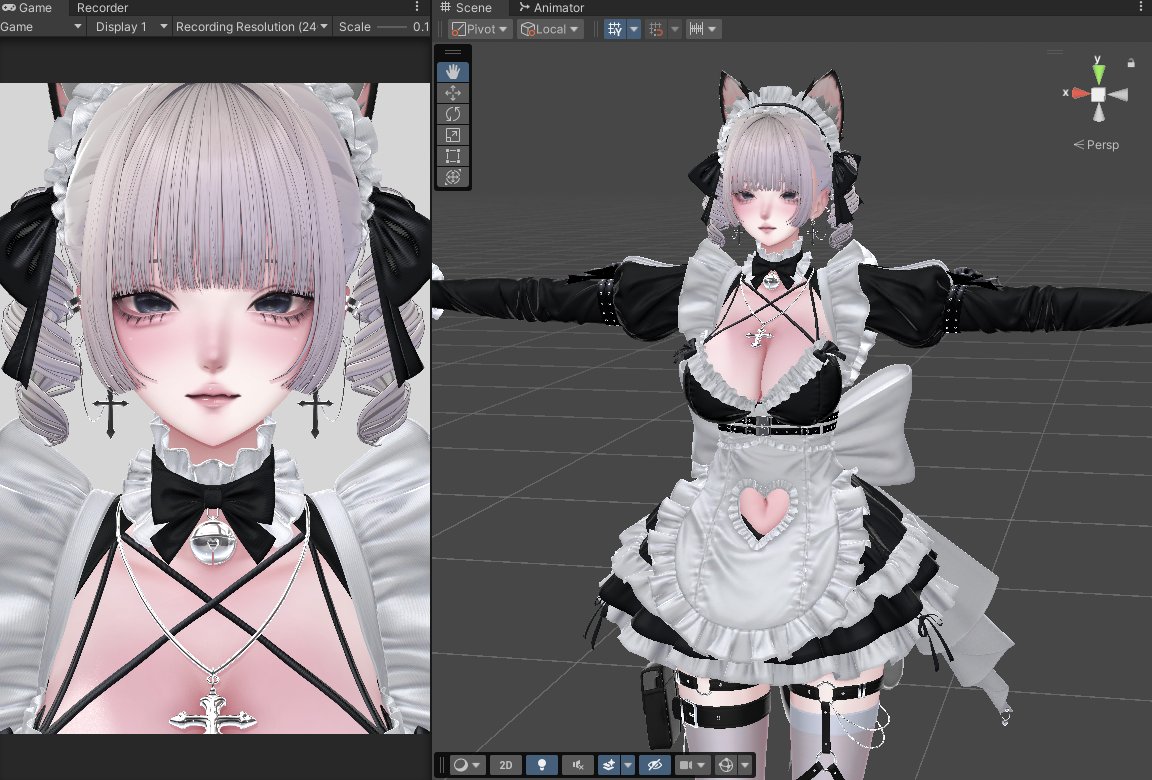Screen dimensions: 1152x780
Task: Open the Local handle rotation dropdown
Action: tap(550, 29)
